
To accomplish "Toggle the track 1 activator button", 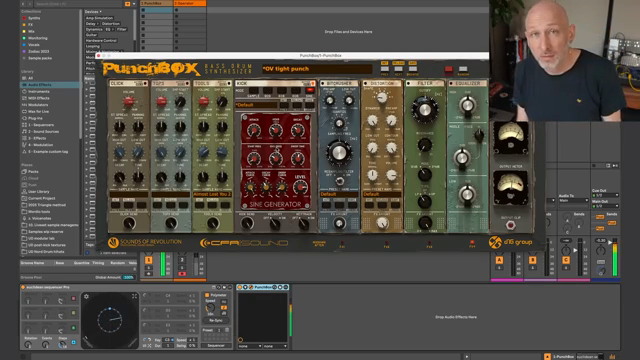I will point(149,260).
